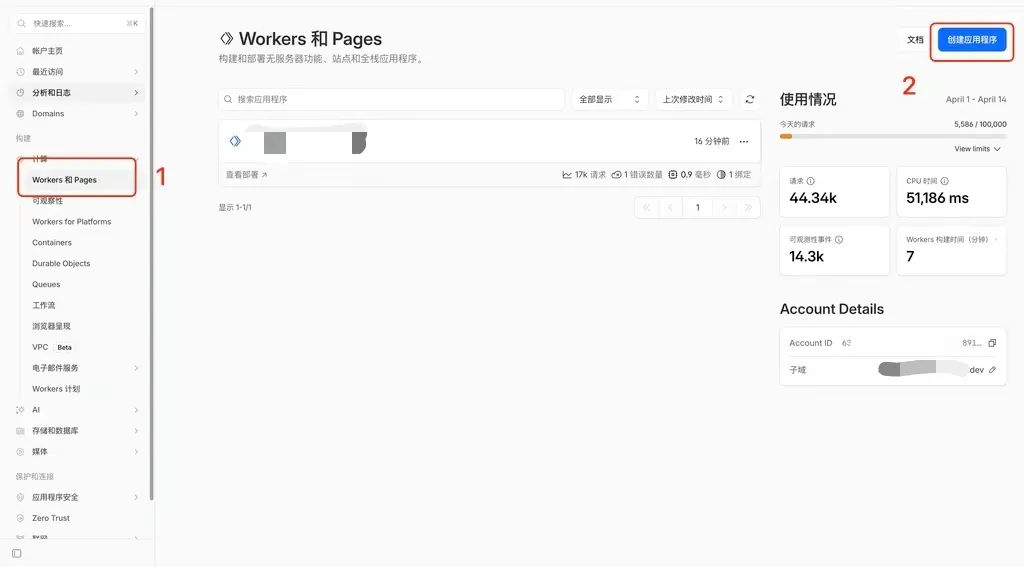Click the 51,186 ms value
1024x567 pixels.
pos(937,199)
